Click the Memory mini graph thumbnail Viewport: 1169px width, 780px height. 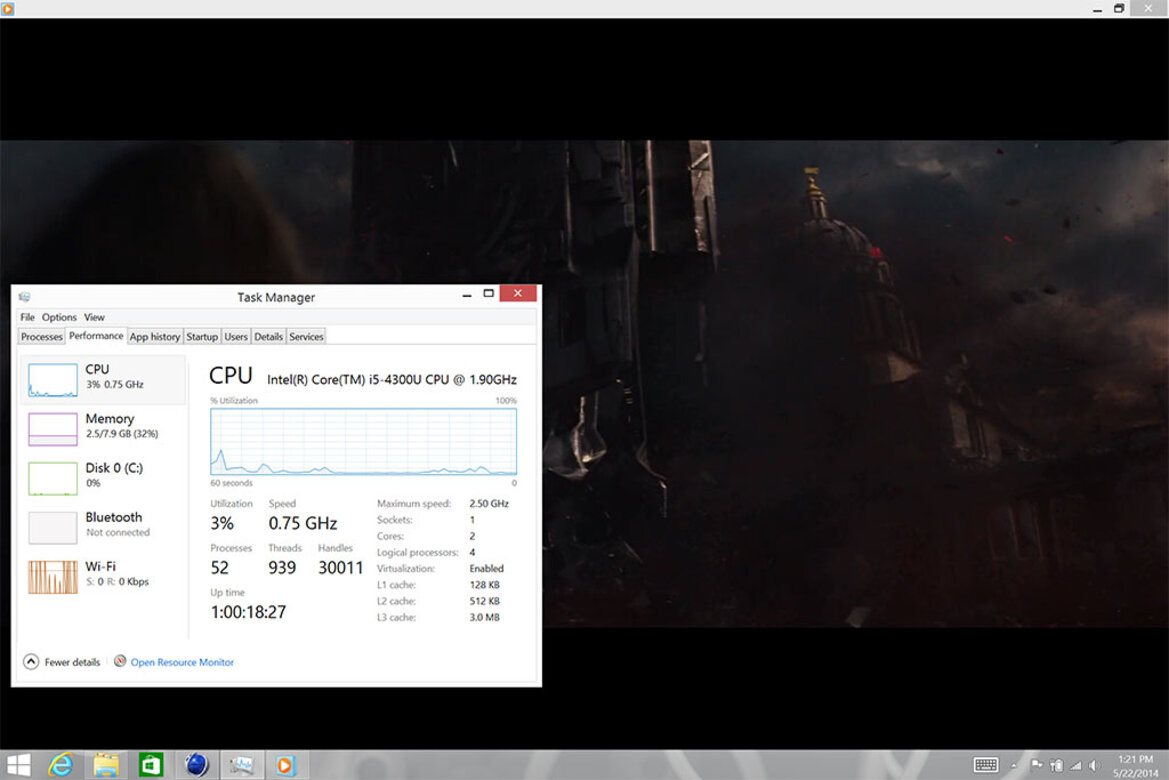[x=53, y=429]
